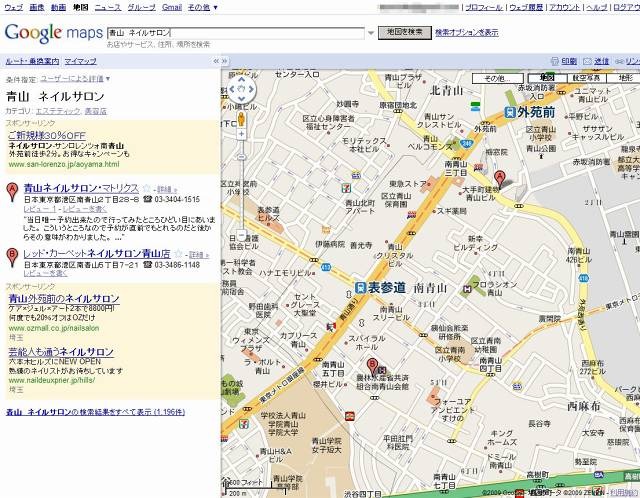Open 詳細 link for 青山ネイルサロン・マトリクス
This screenshot has width=640, height=498.
coord(167,189)
